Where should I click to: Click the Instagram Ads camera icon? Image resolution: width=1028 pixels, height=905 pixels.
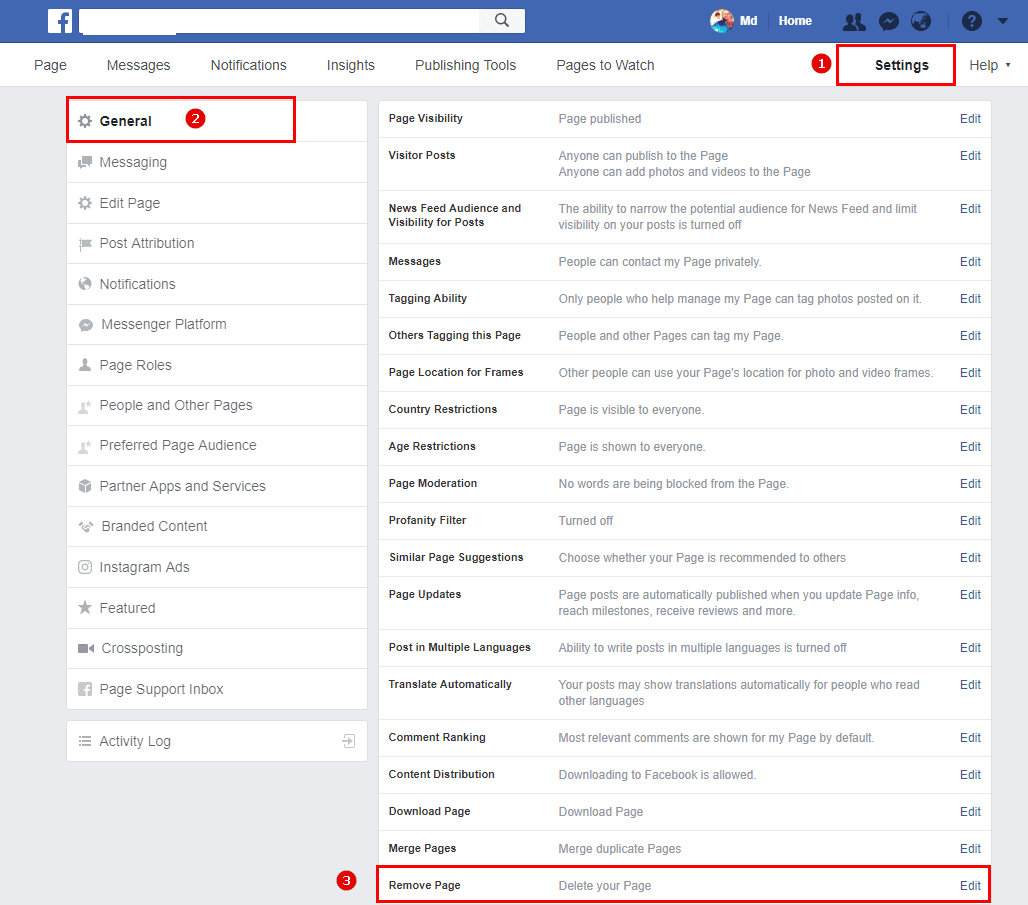(x=85, y=567)
